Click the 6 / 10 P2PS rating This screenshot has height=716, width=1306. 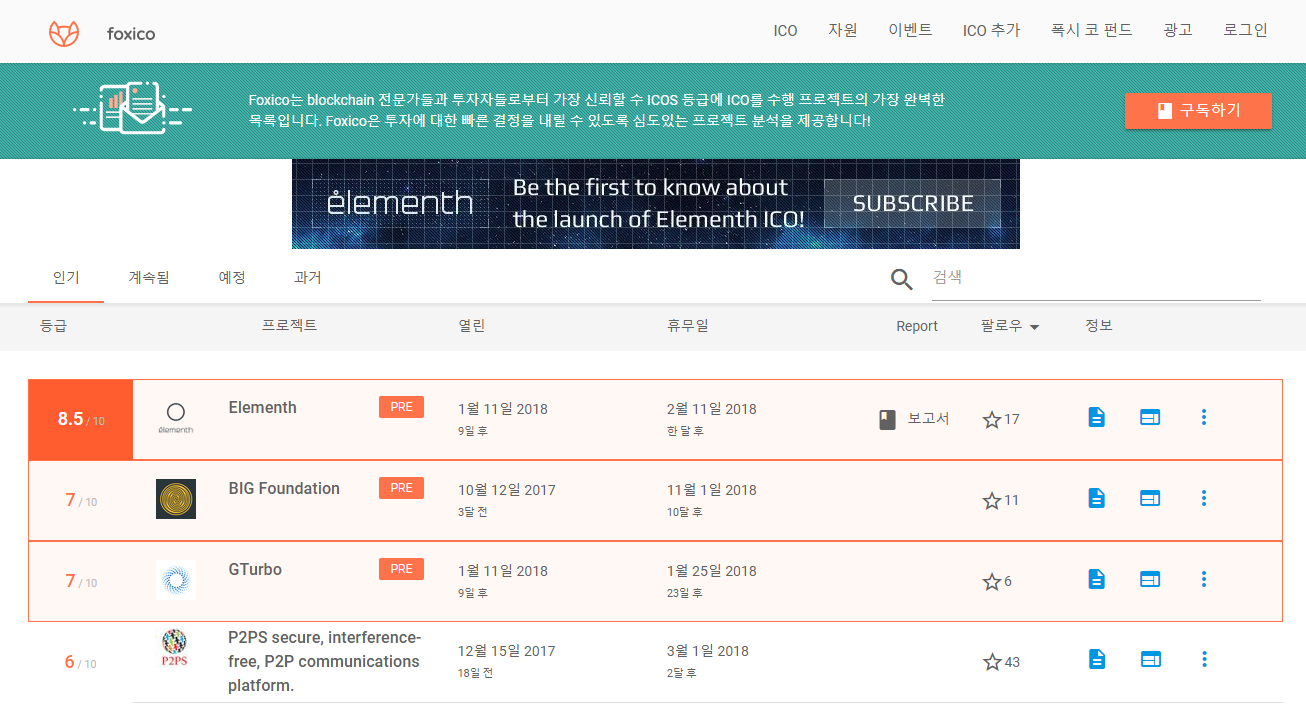pyautogui.click(x=80, y=662)
